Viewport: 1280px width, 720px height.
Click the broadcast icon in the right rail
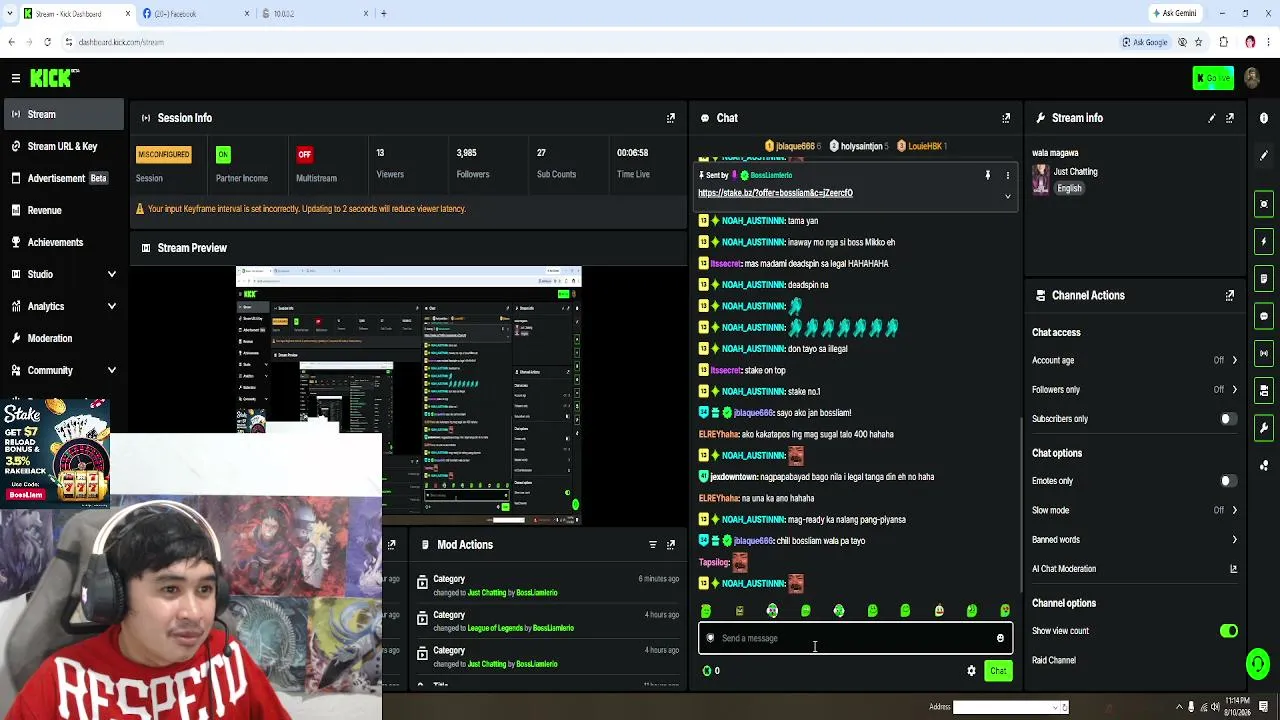(1264, 353)
